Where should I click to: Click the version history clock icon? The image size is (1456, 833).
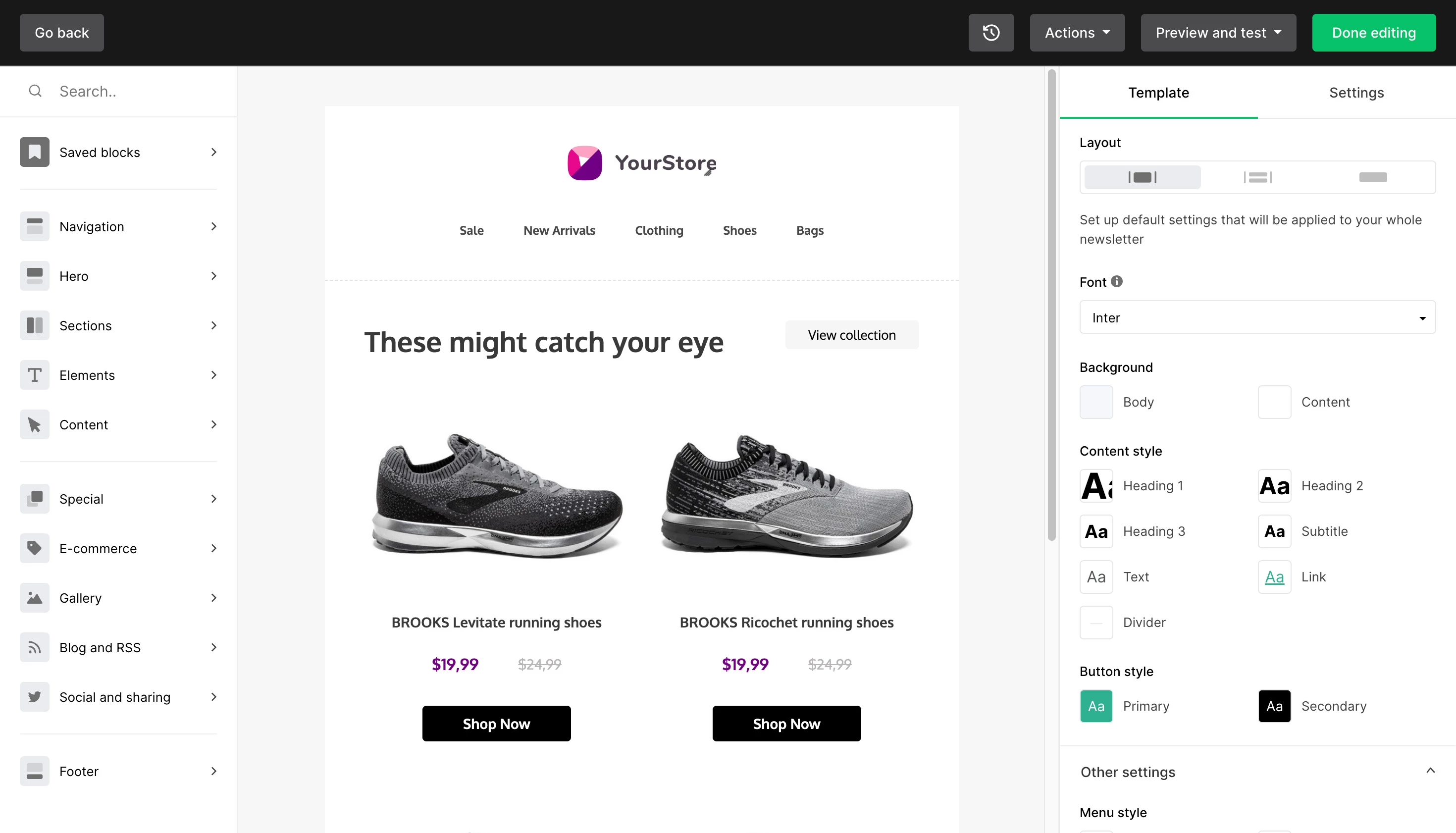tap(991, 33)
